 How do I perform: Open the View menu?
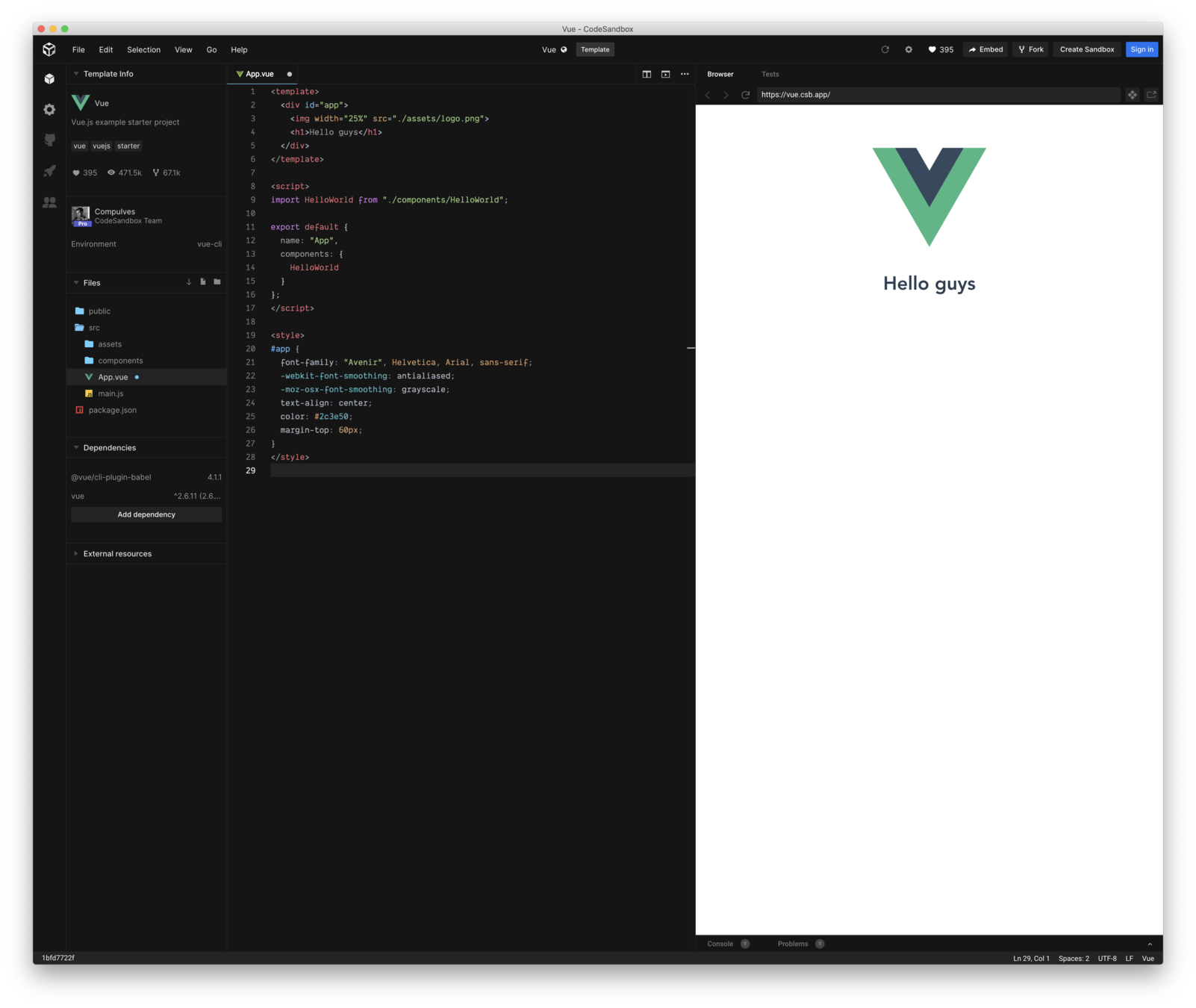tap(183, 49)
